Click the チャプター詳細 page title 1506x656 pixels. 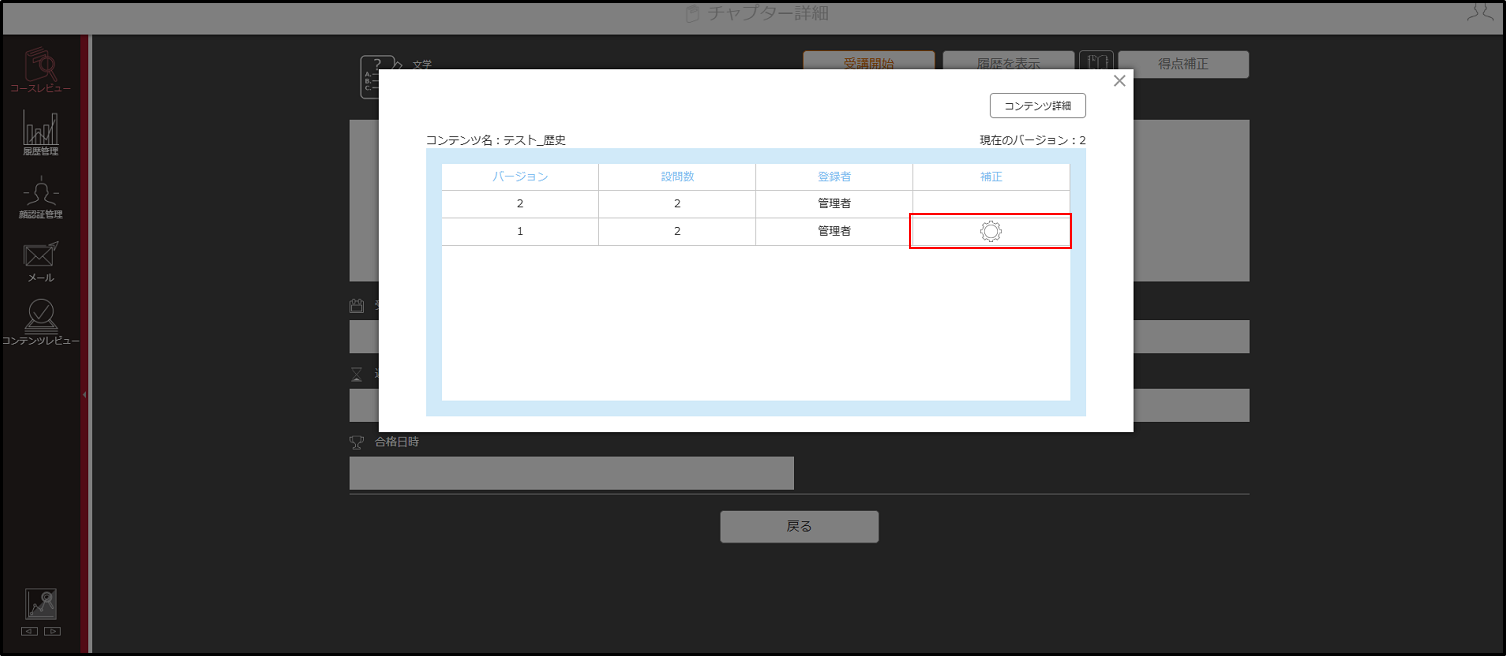coord(768,14)
